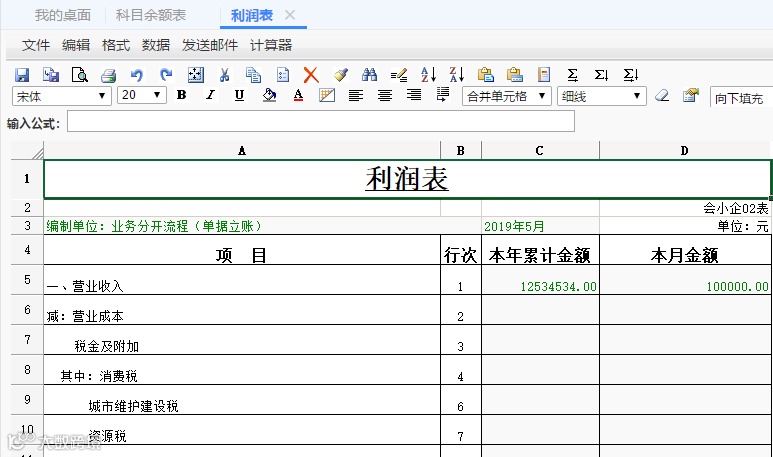Open the 发送邮件 menu item
The image size is (773, 457).
(210, 45)
